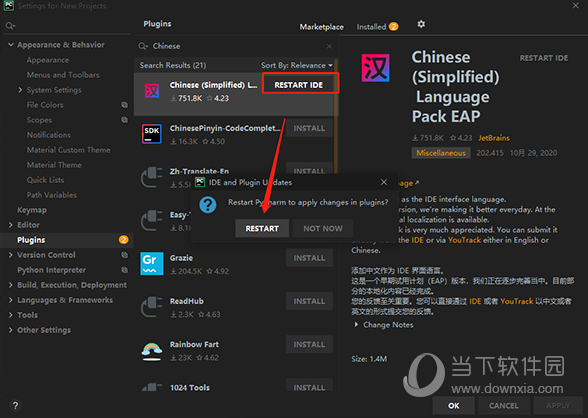Expand Build, Execution, Deployment node

pos(10,285)
